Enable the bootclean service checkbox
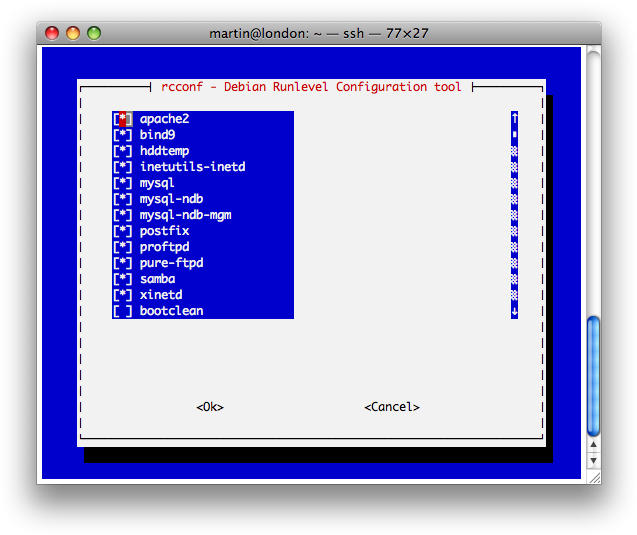637x535 pixels. pyautogui.click(x=123, y=311)
